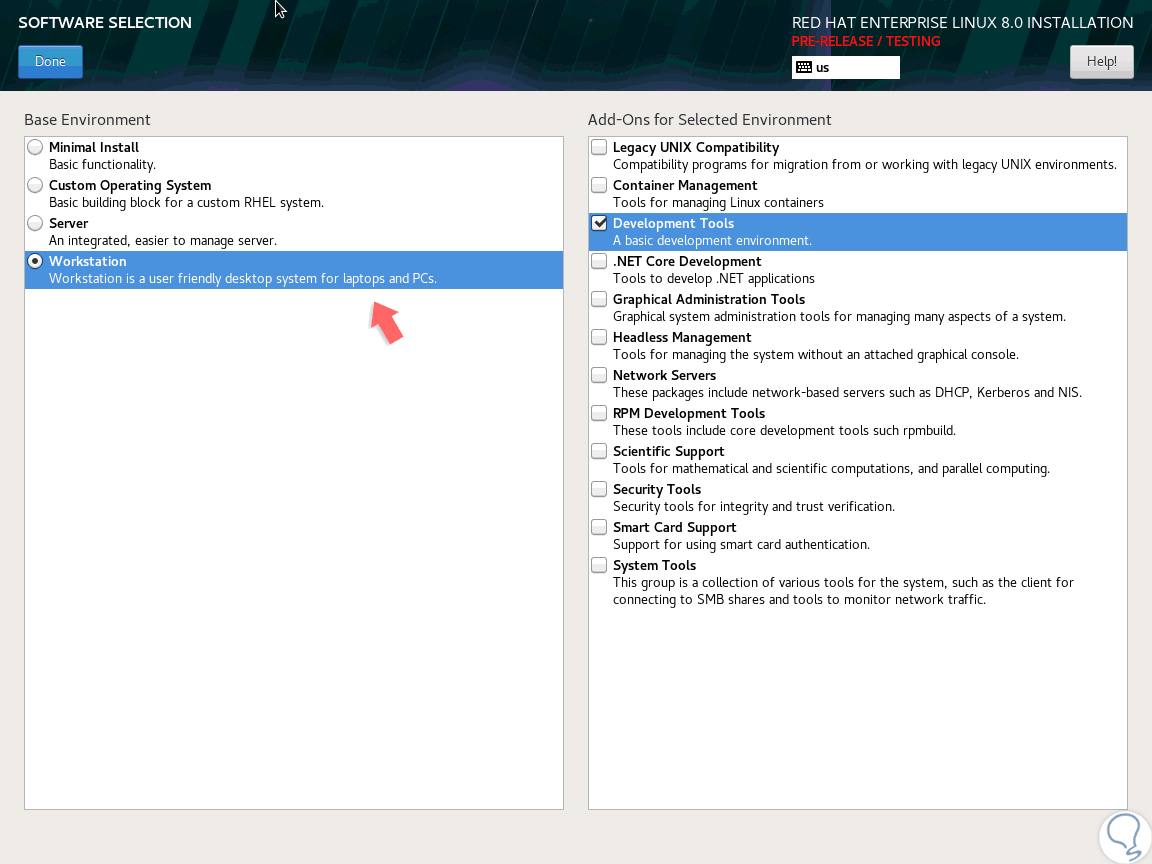Tick Smart Card Support checkbox
Image resolution: width=1152 pixels, height=864 pixels.
tap(599, 527)
